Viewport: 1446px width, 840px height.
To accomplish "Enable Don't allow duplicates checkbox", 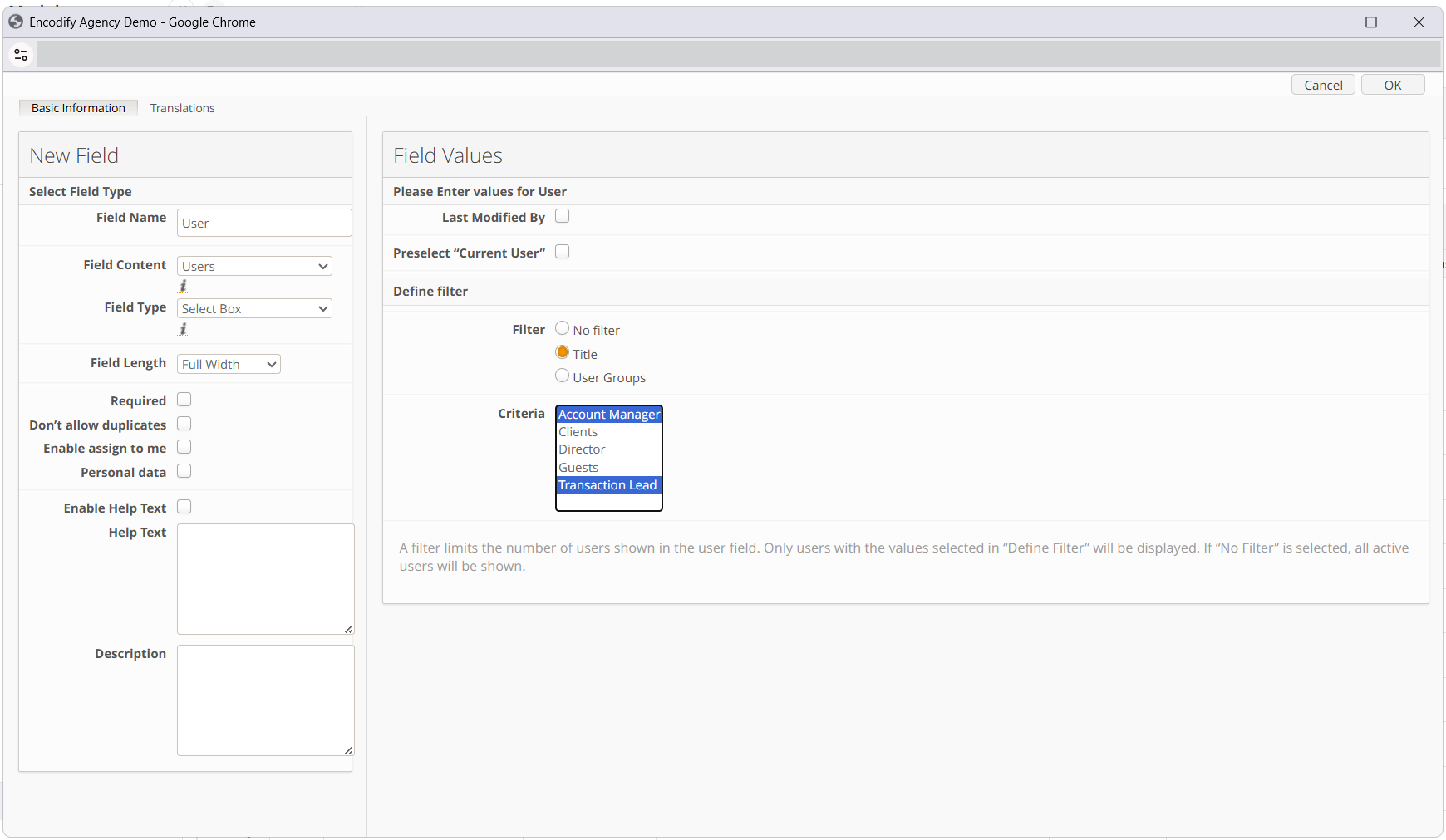I will point(184,424).
